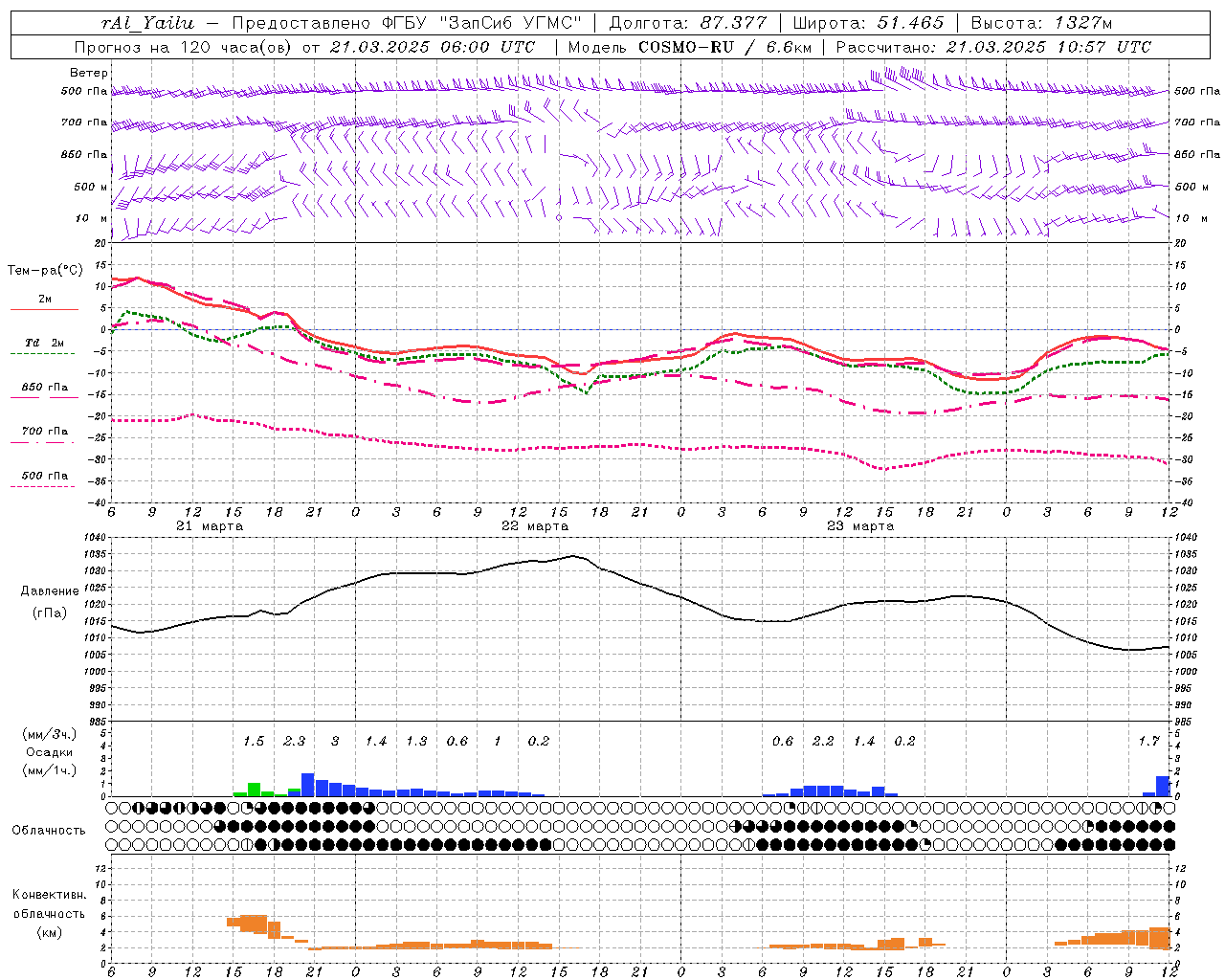Click the Облачность cloud cover label
This screenshot has height=980, width=1225.
coord(49,830)
